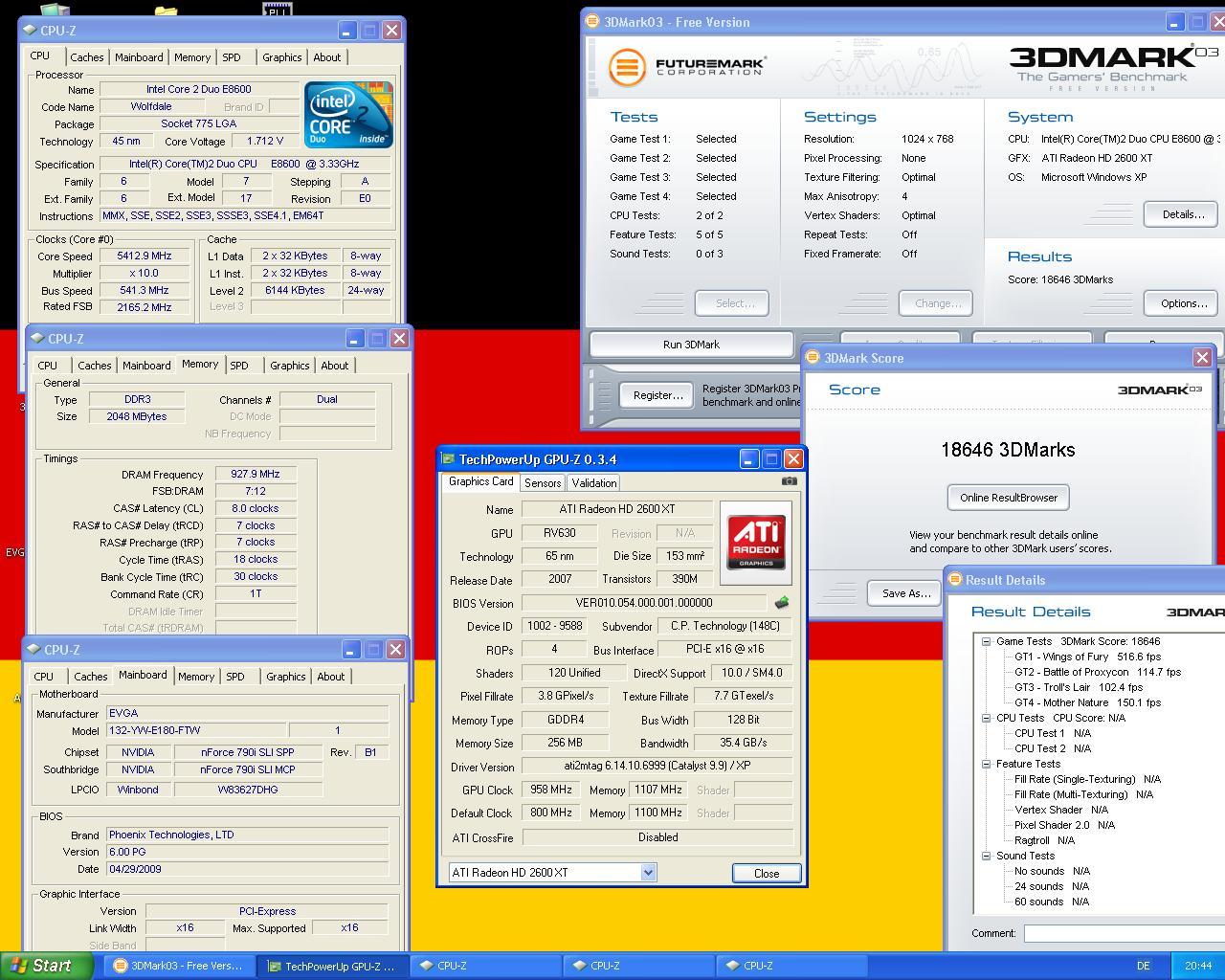Viewport: 1225px width, 980px height.
Task: Click the Multiplier x 10.0 value
Action: pyautogui.click(x=145, y=273)
